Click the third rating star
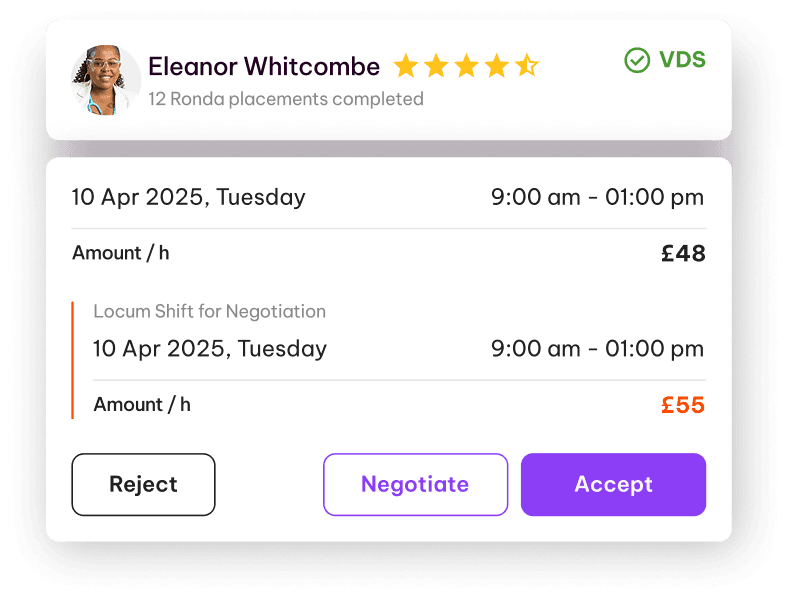This screenshot has height=599, width=791. (467, 66)
